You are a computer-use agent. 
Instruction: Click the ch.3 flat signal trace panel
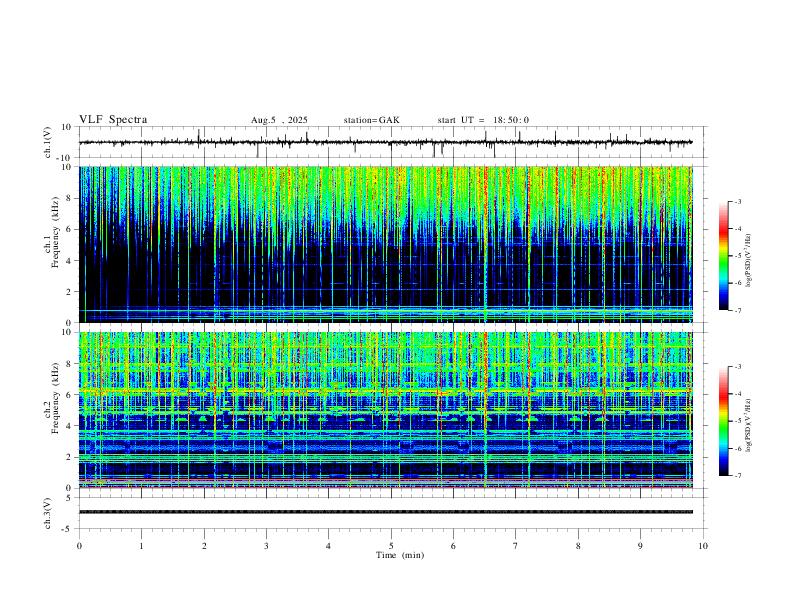[x=393, y=513]
